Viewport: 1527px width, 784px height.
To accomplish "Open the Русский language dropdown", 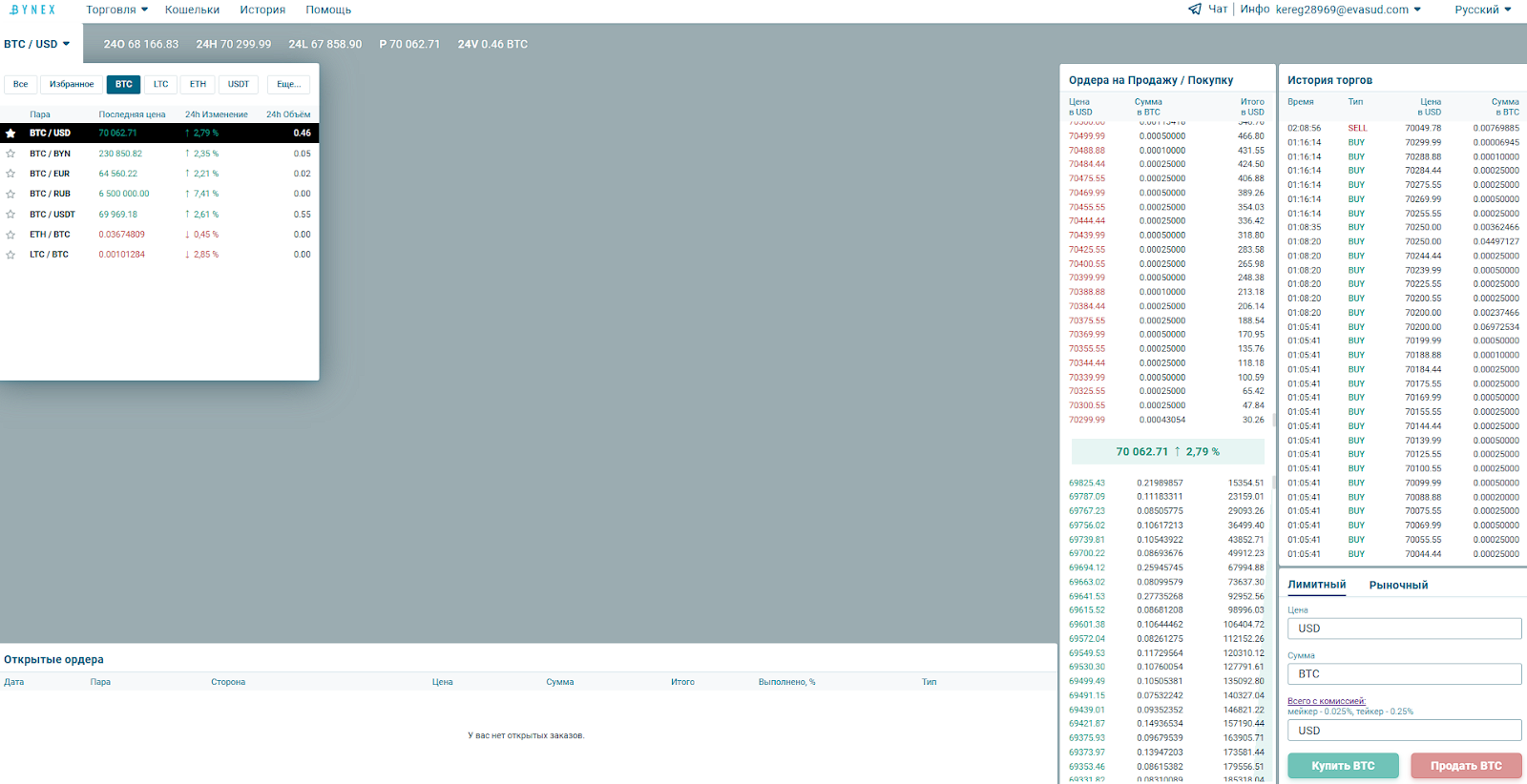I will (1483, 10).
